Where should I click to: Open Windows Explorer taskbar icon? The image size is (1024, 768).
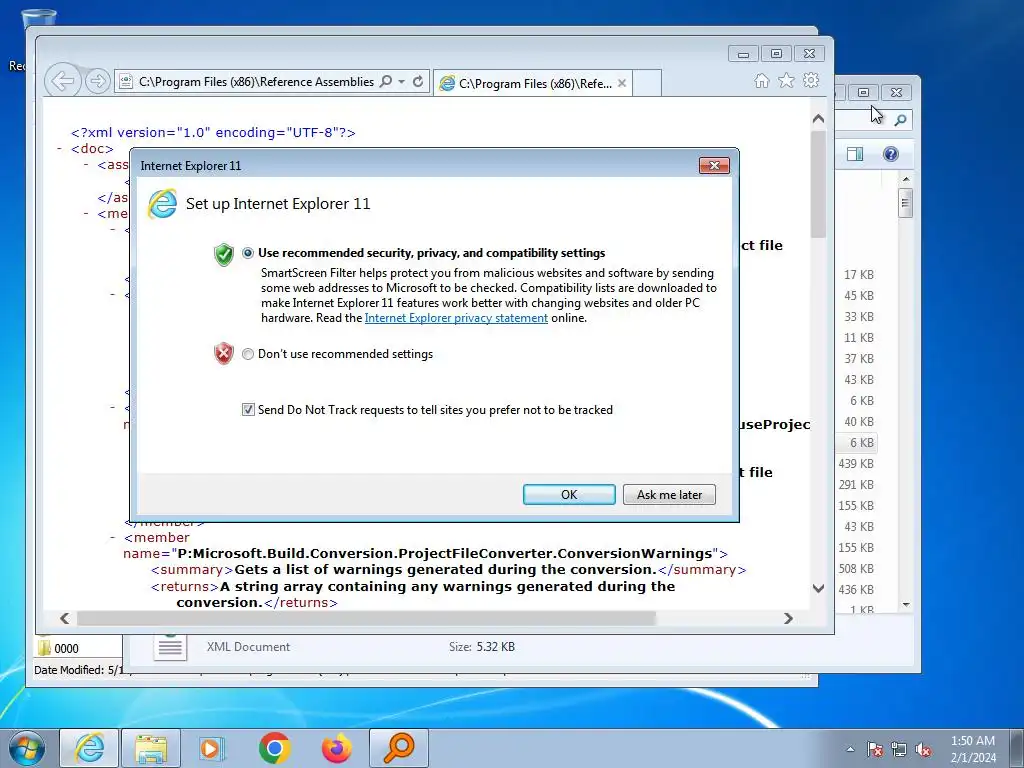point(151,748)
